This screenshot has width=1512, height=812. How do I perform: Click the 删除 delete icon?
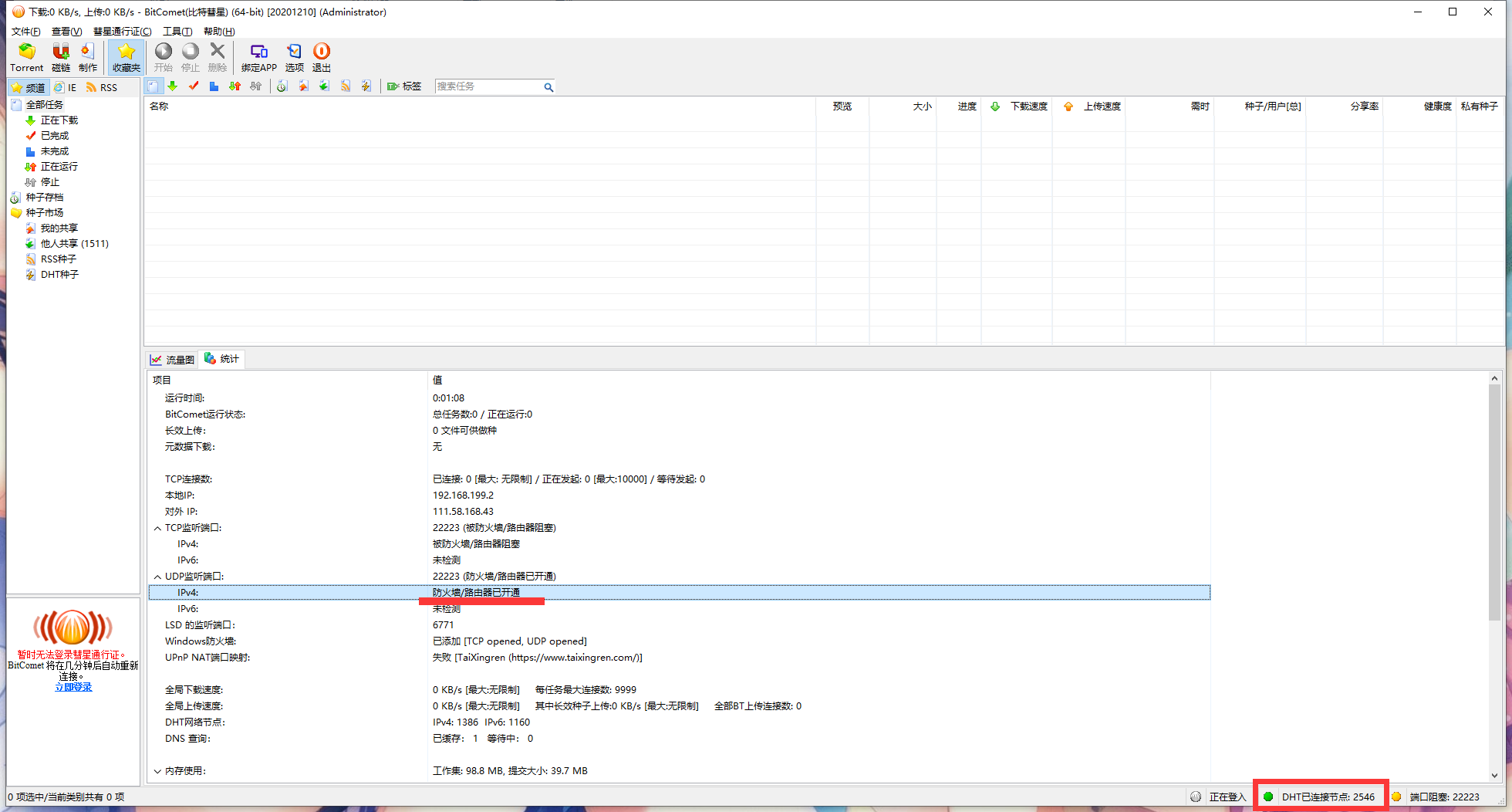coord(218,58)
